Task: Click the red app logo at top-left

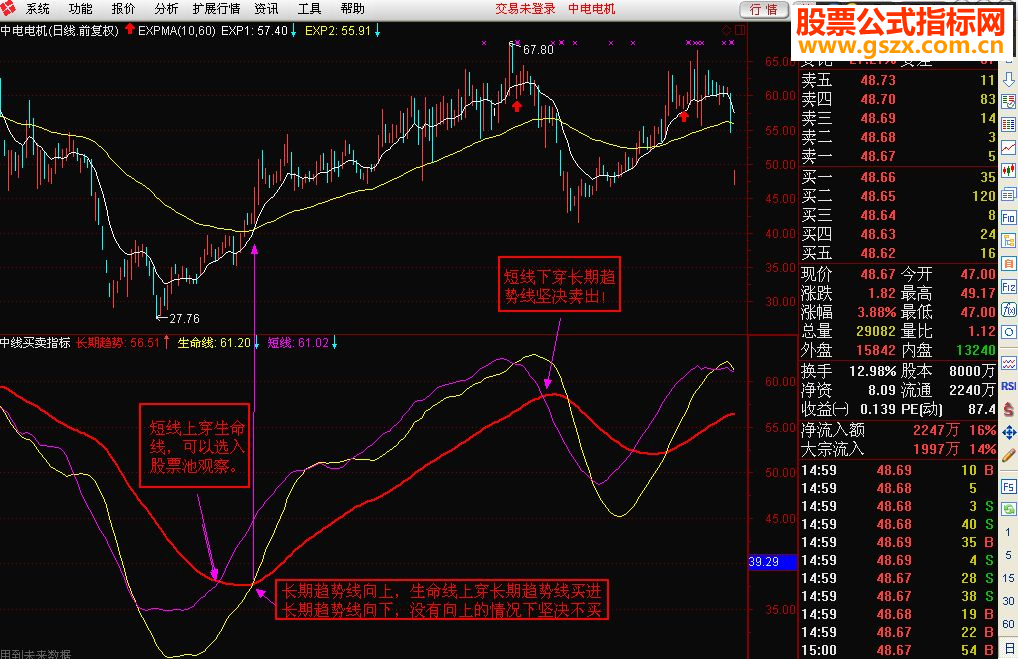Action: coord(8,8)
